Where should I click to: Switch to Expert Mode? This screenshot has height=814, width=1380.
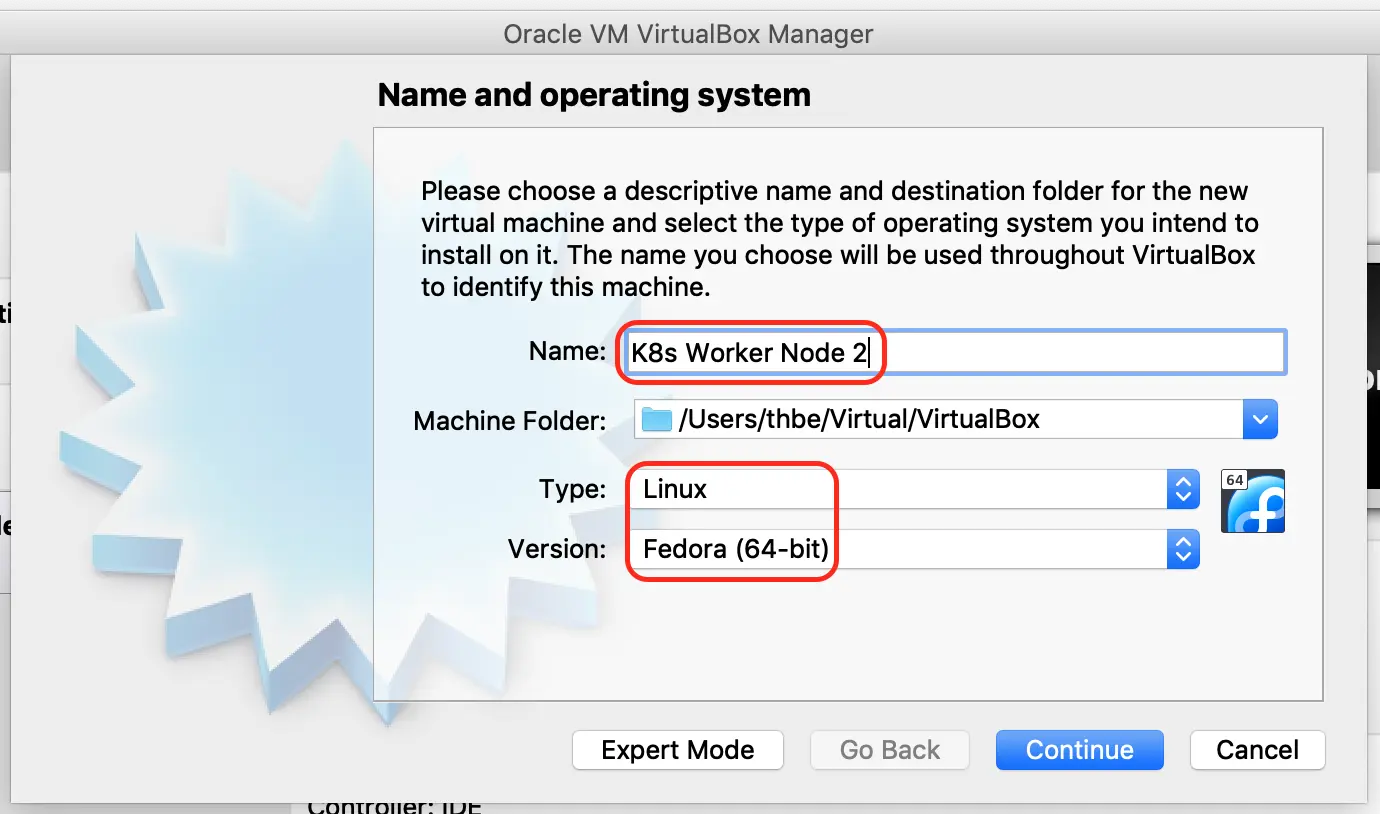click(677, 750)
